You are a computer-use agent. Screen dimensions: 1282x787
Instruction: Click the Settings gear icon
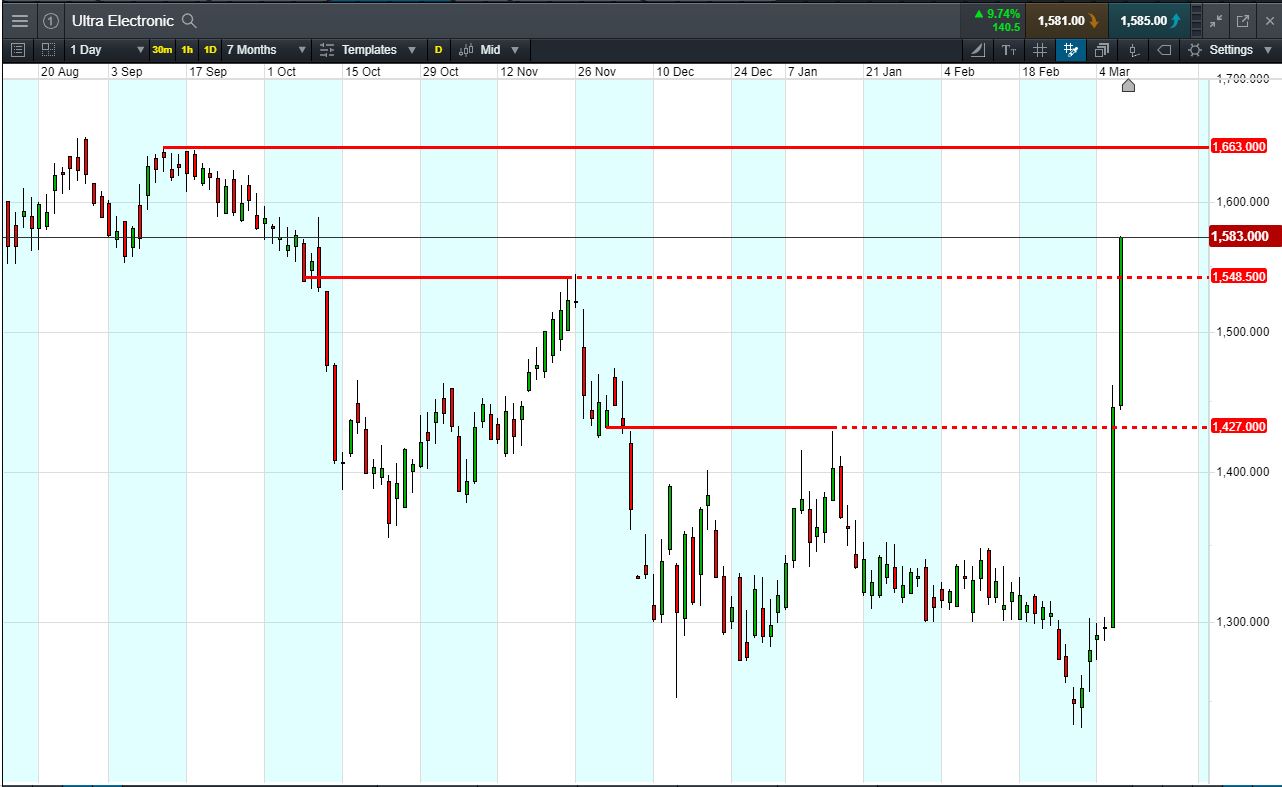[1195, 49]
